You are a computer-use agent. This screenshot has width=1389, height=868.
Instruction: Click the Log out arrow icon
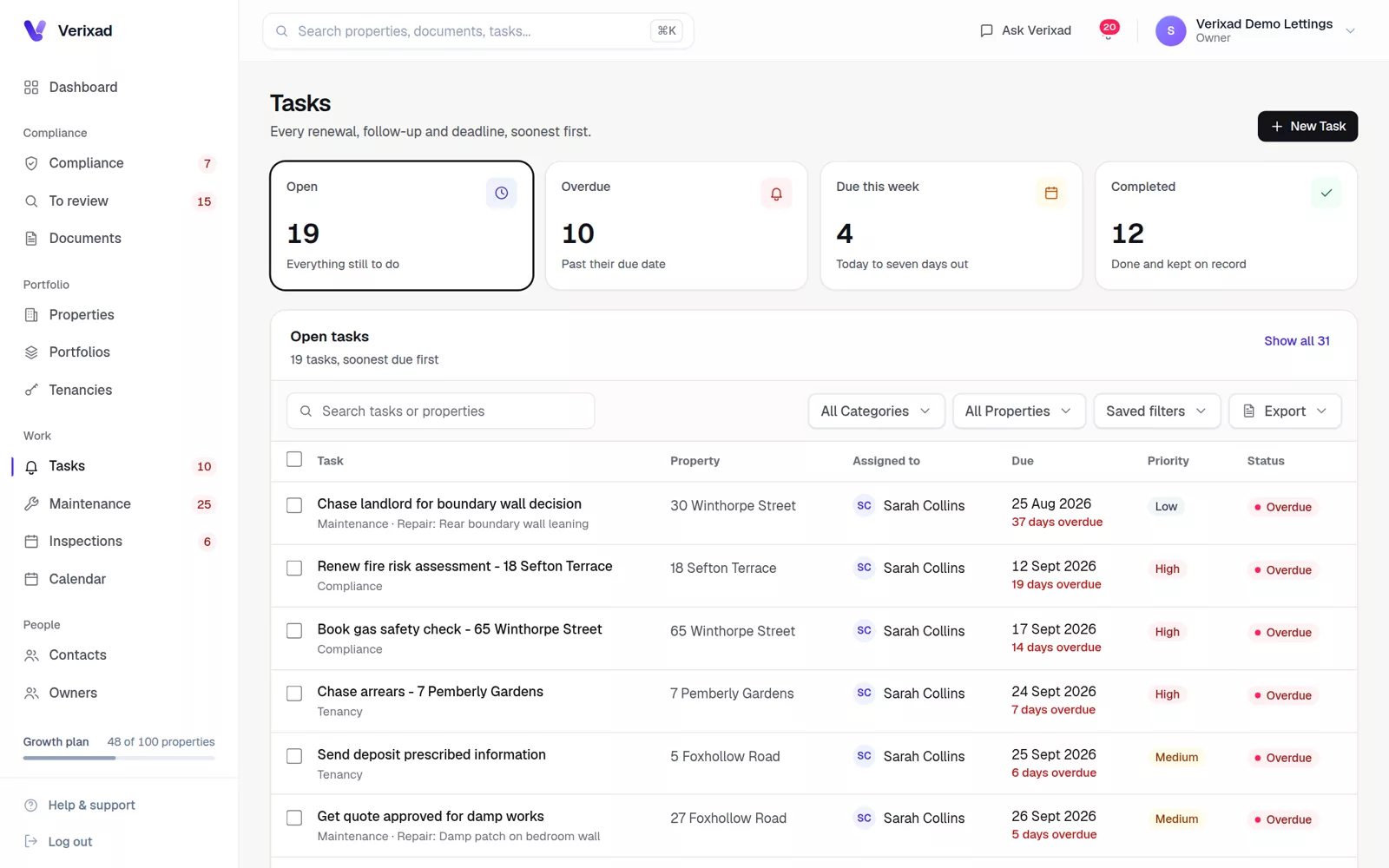(31, 841)
